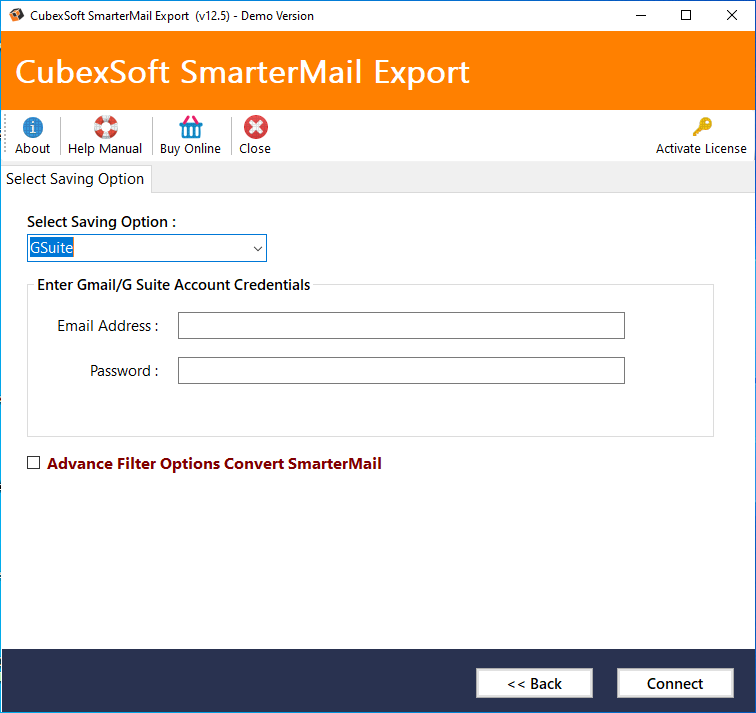Viewport: 756px width, 713px height.
Task: Click the CubexSoft app icon in title bar
Action: 16,15
